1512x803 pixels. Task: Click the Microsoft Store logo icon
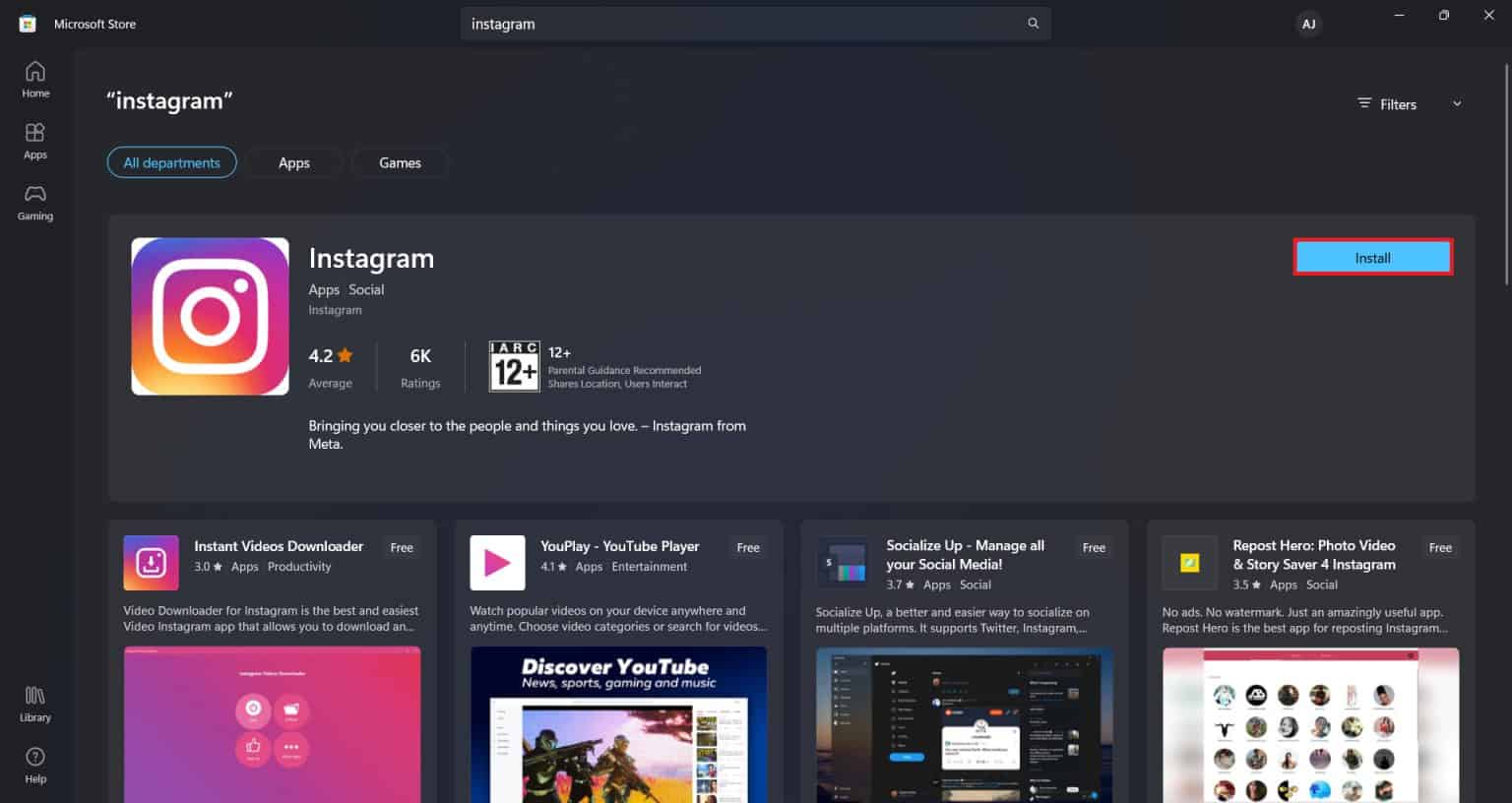point(25,23)
